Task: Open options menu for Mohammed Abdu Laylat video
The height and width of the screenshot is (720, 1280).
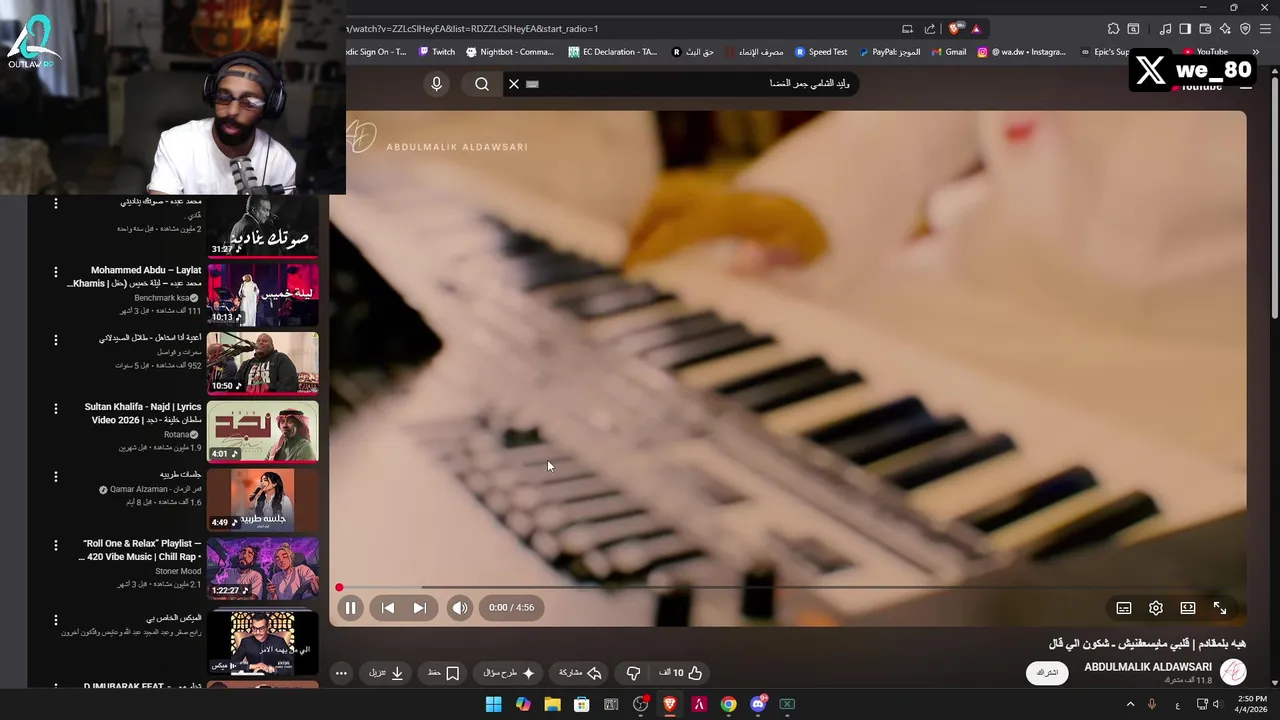Action: (55, 271)
